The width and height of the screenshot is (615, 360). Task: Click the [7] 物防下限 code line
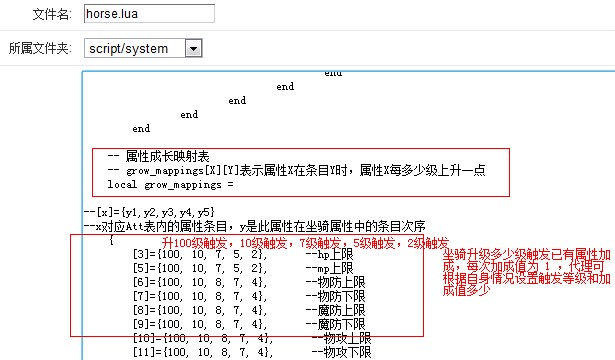tap(249, 296)
